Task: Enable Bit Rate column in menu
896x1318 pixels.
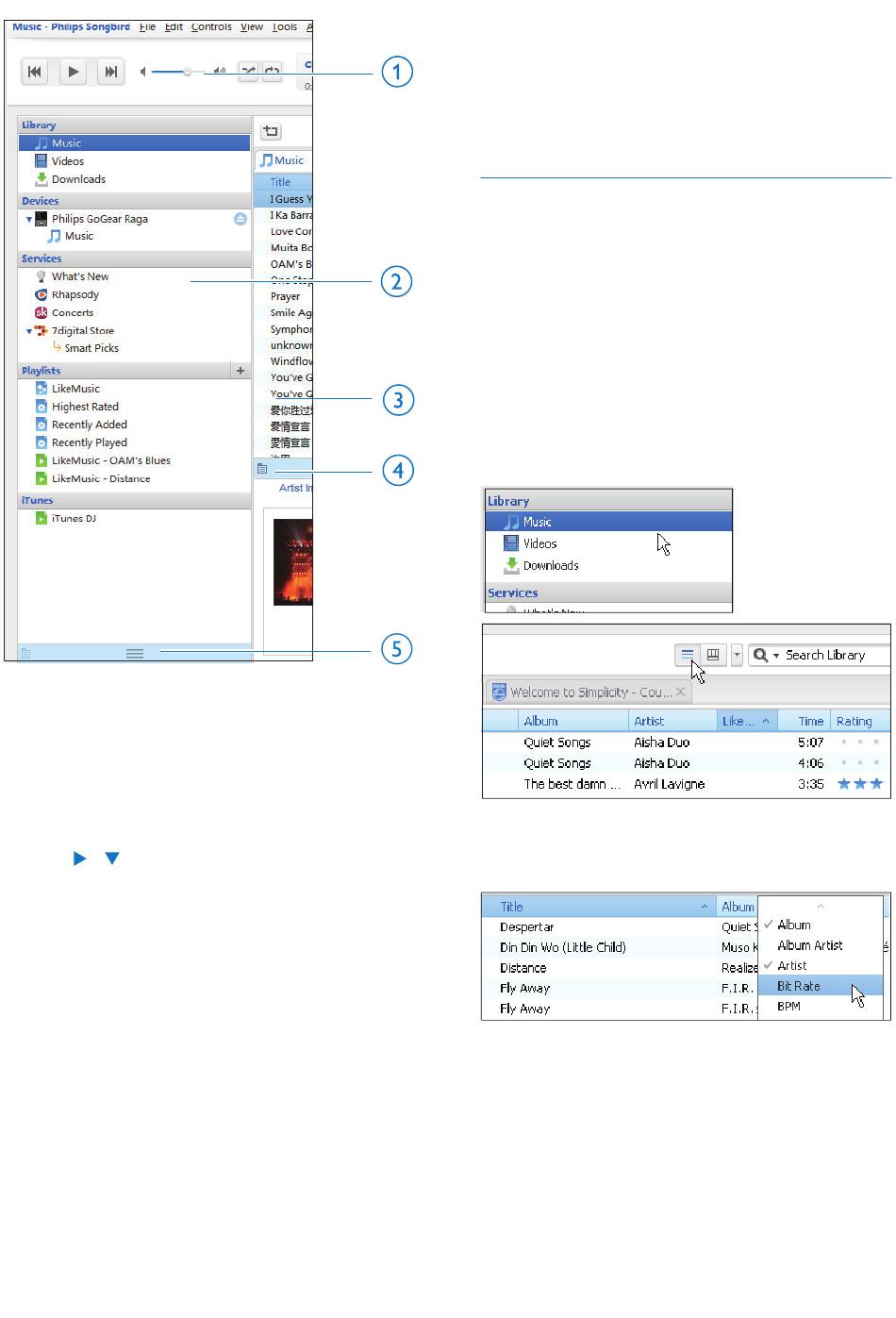Action: click(820, 986)
